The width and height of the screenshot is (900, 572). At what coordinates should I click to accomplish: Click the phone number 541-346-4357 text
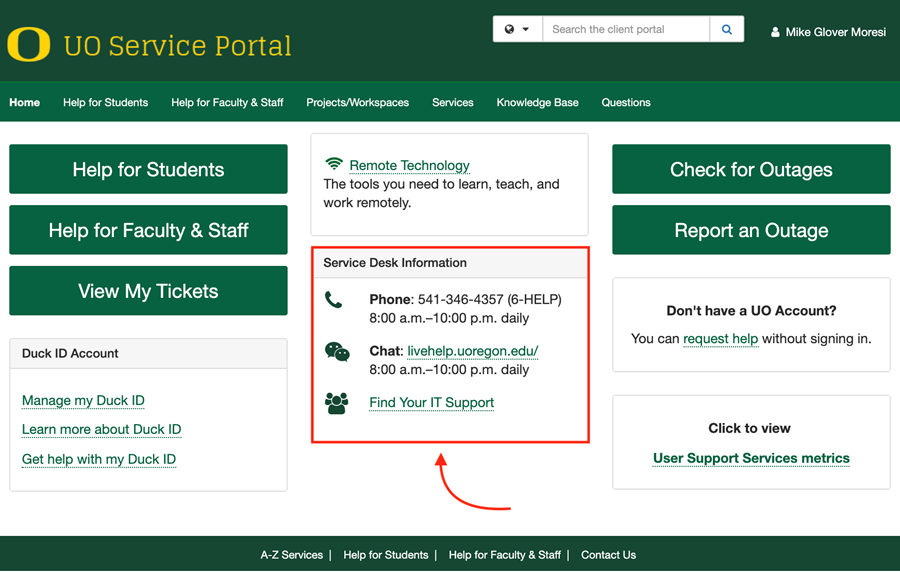point(460,299)
